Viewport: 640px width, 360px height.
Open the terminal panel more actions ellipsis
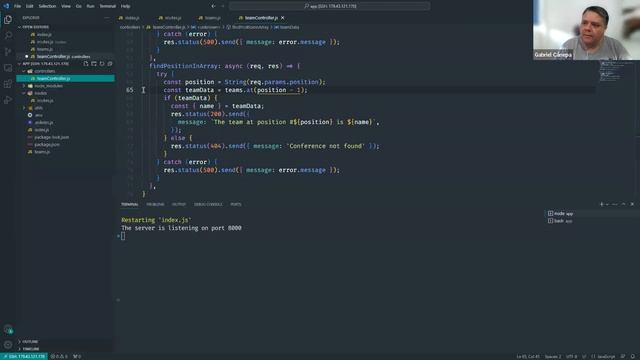coord(615,204)
